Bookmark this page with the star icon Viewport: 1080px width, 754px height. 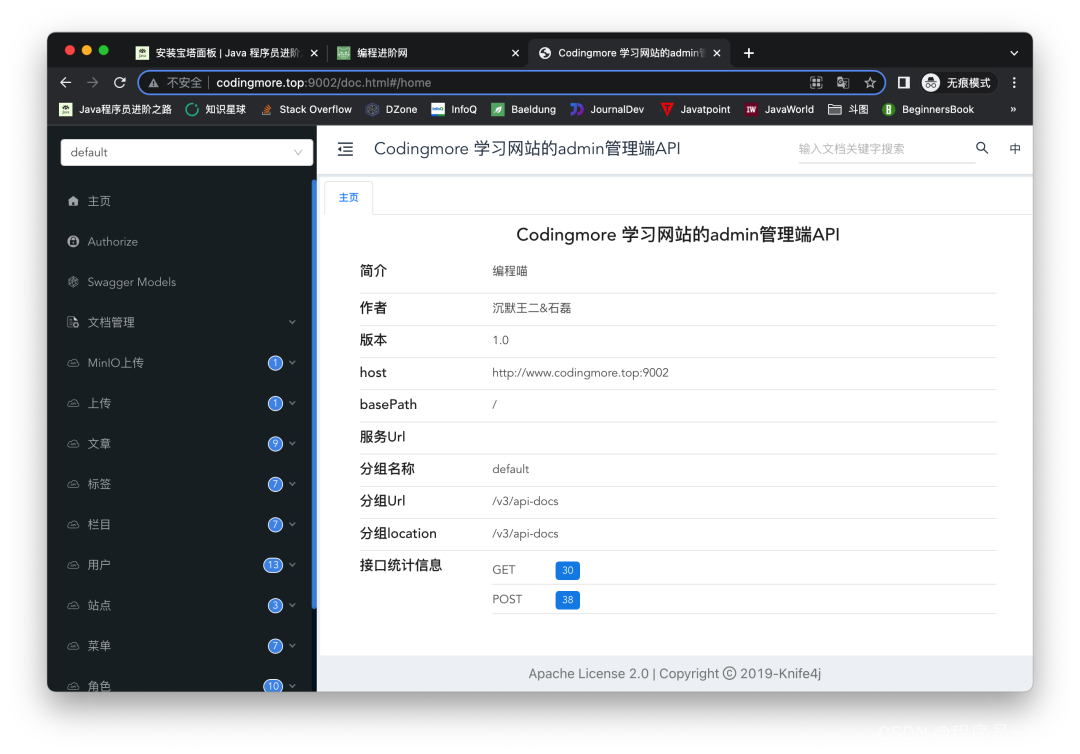870,83
